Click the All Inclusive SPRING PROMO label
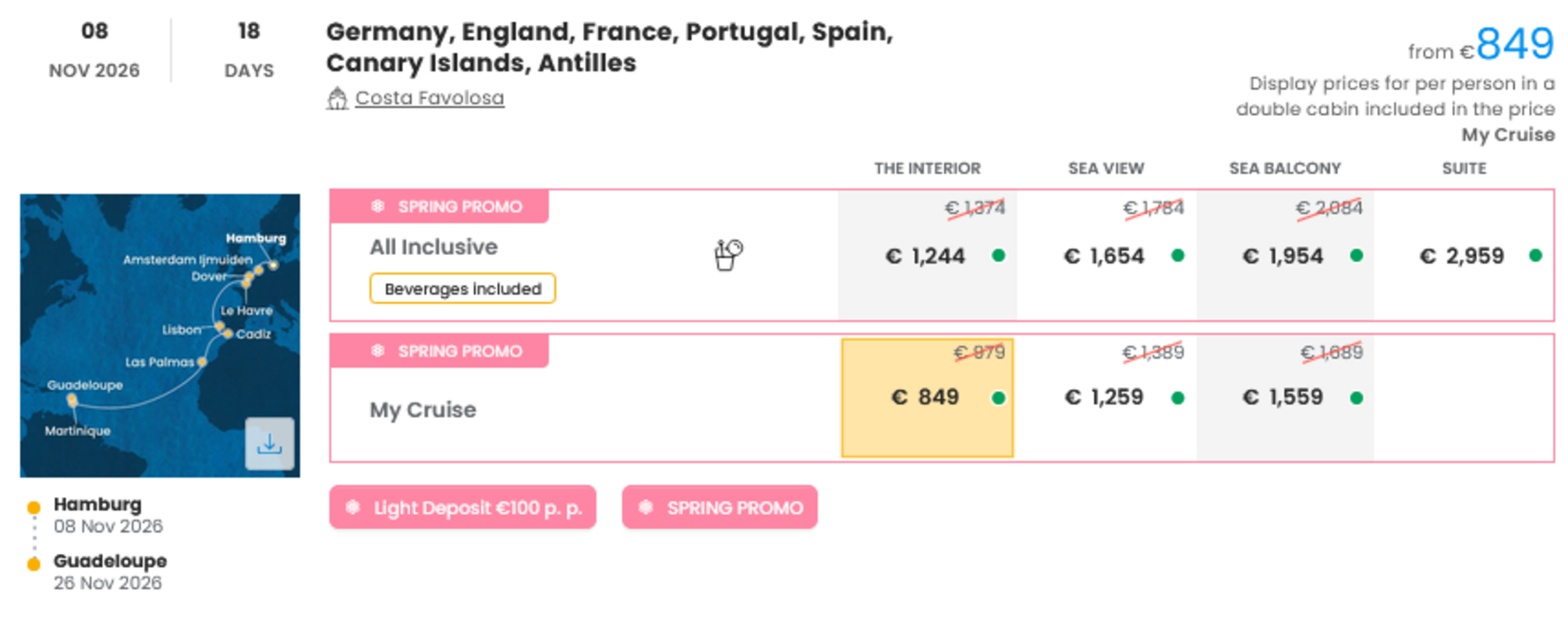Image resolution: width=1568 pixels, height=624 pixels. coord(440,207)
